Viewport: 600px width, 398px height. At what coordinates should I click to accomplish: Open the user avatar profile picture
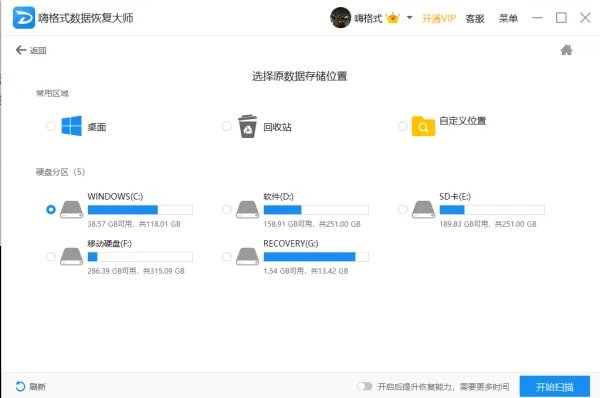(340, 18)
